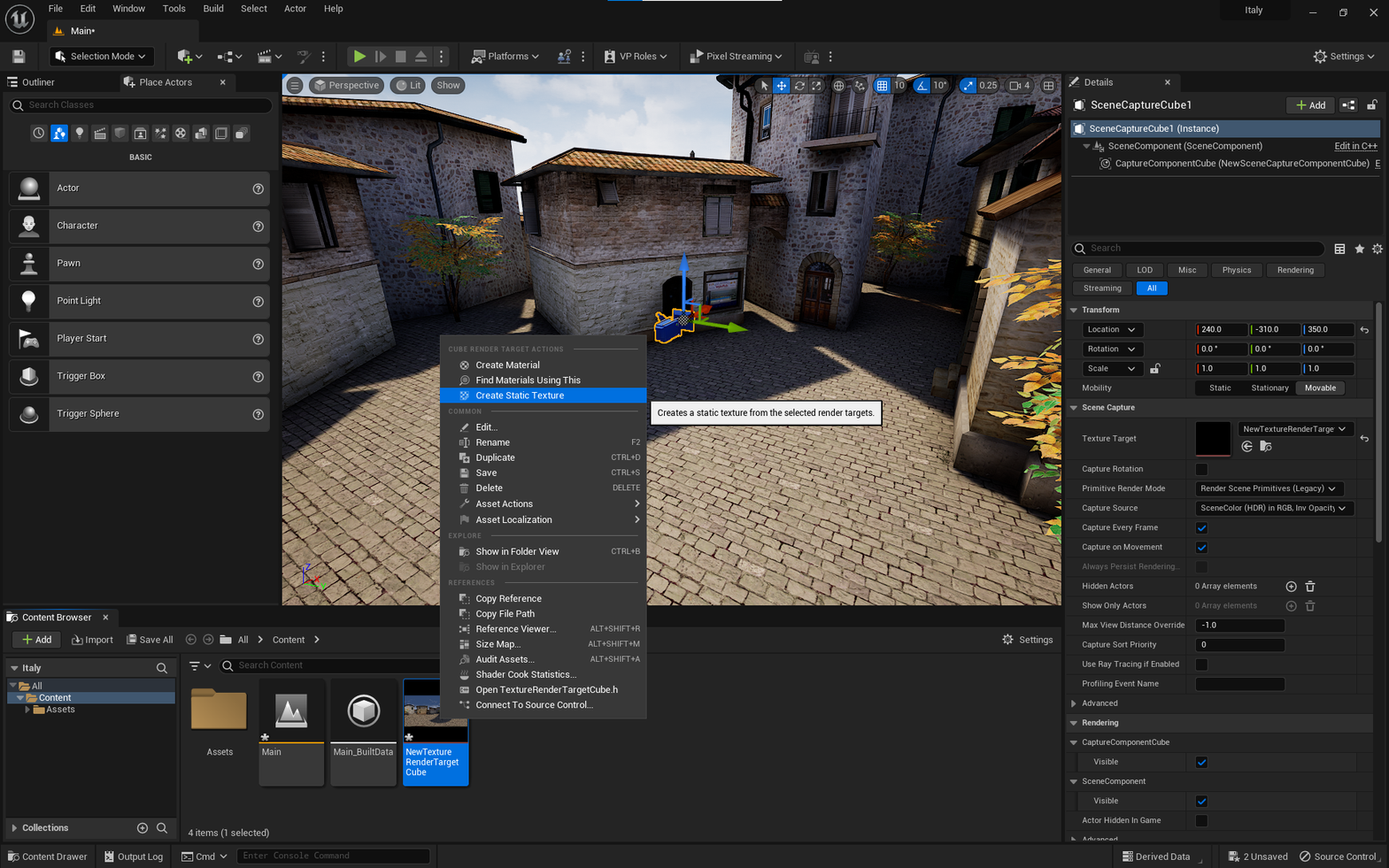Toggle grid snapping icon in viewport
This screenshot has height=868, width=1389.
pos(882,86)
